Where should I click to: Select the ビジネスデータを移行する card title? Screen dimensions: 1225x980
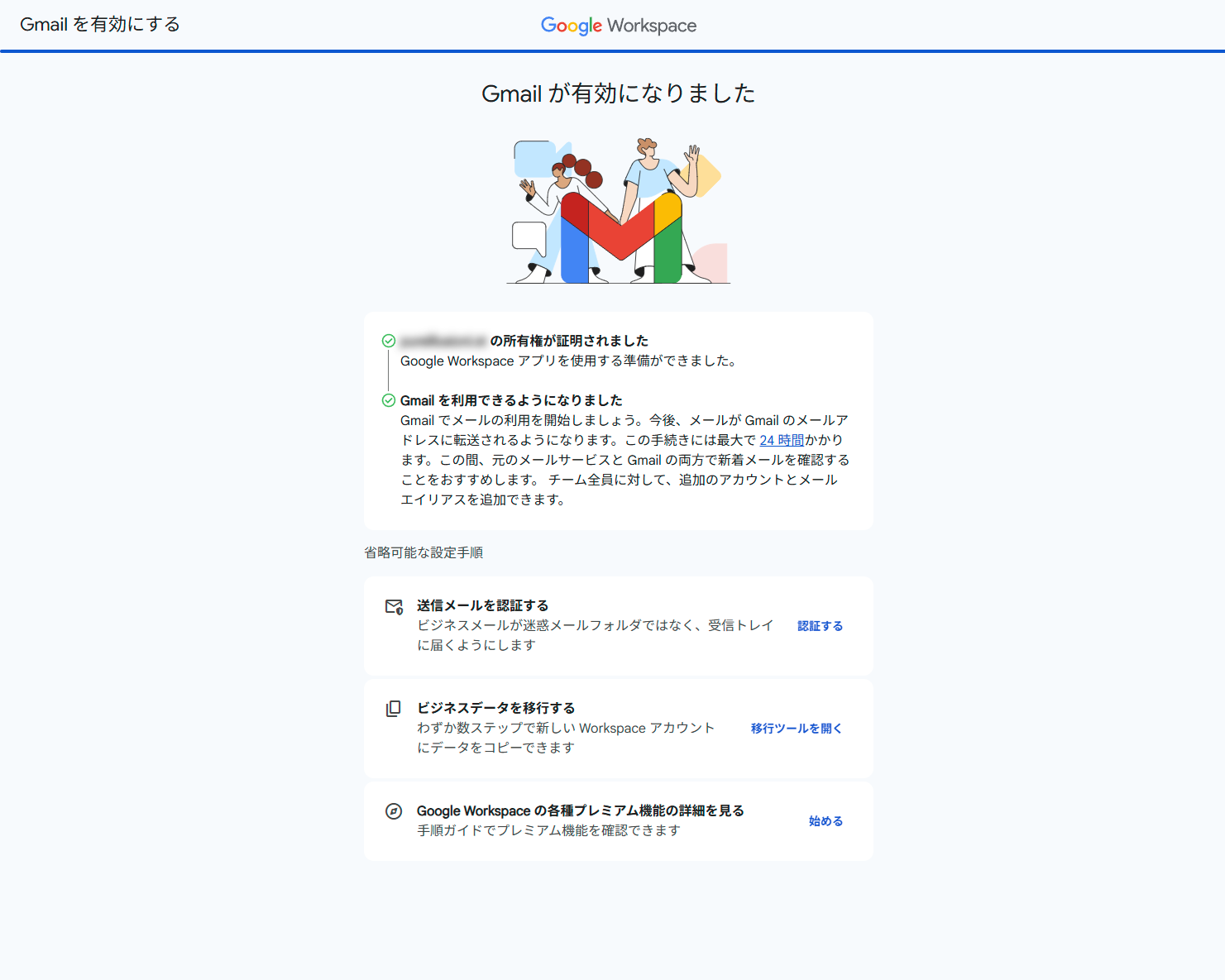tap(495, 708)
